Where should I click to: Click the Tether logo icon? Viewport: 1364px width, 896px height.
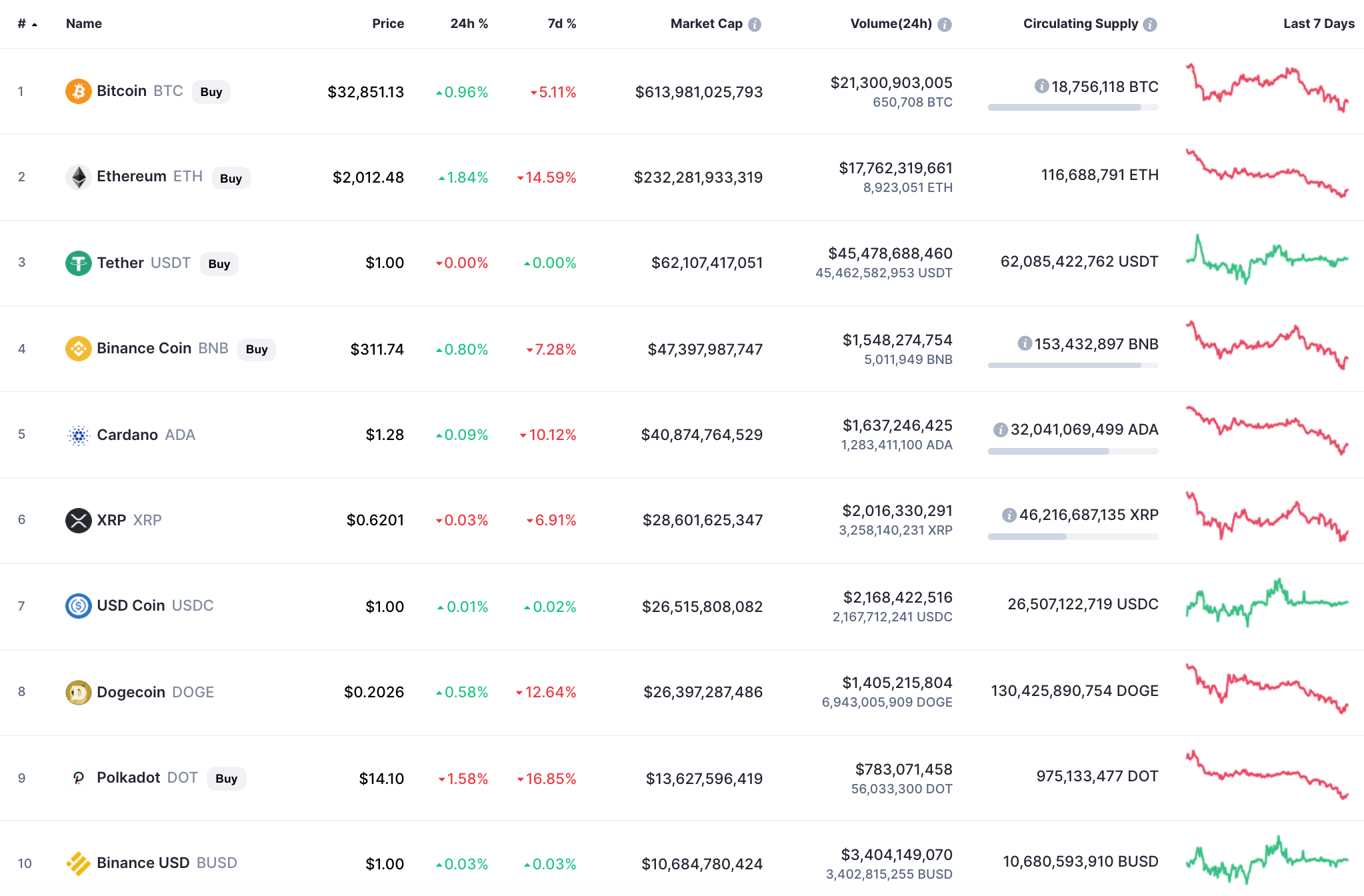79,263
